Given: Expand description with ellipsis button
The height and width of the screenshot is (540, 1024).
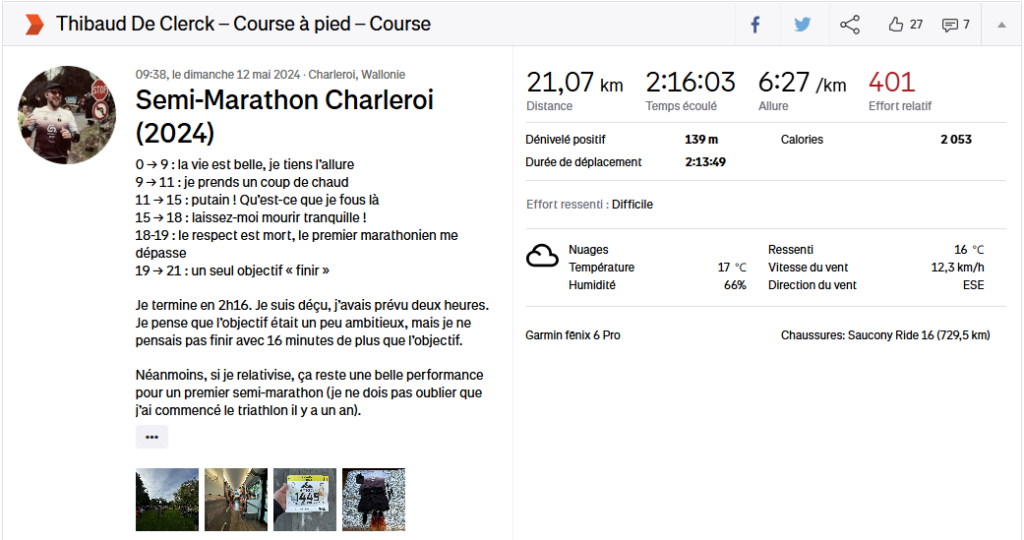Looking at the screenshot, I should tap(152, 437).
